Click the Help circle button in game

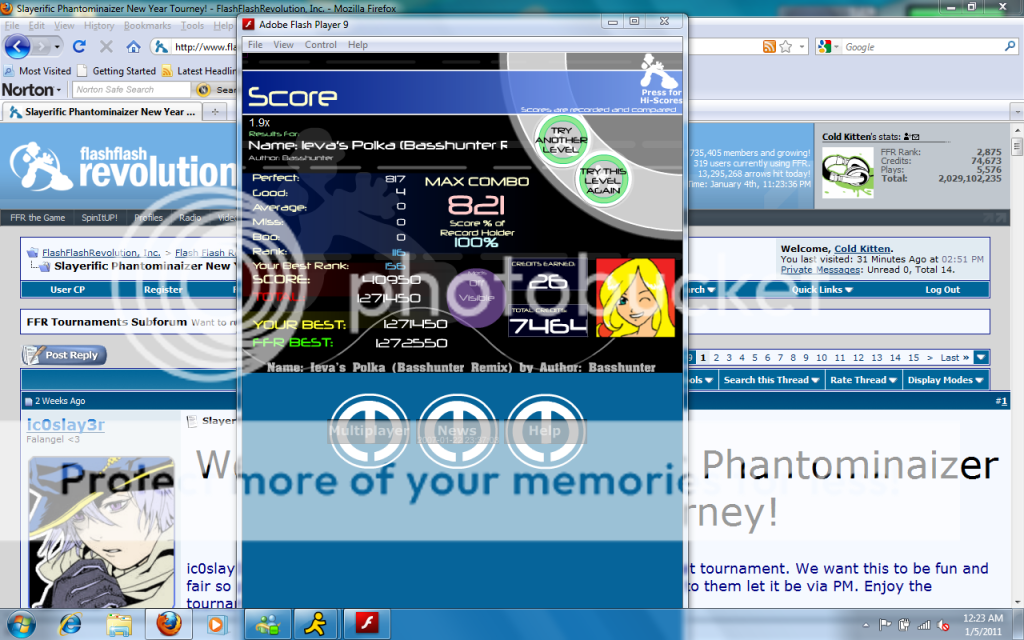[545, 432]
